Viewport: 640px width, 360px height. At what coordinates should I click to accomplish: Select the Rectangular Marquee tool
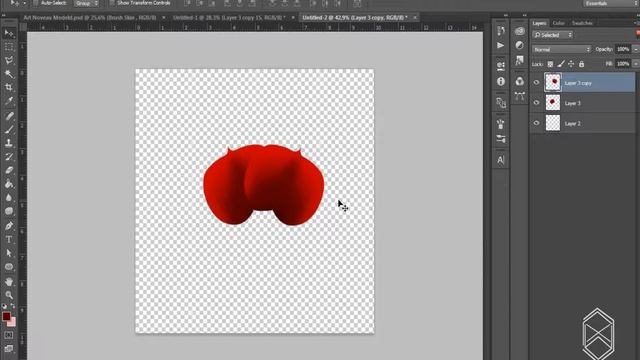9,47
